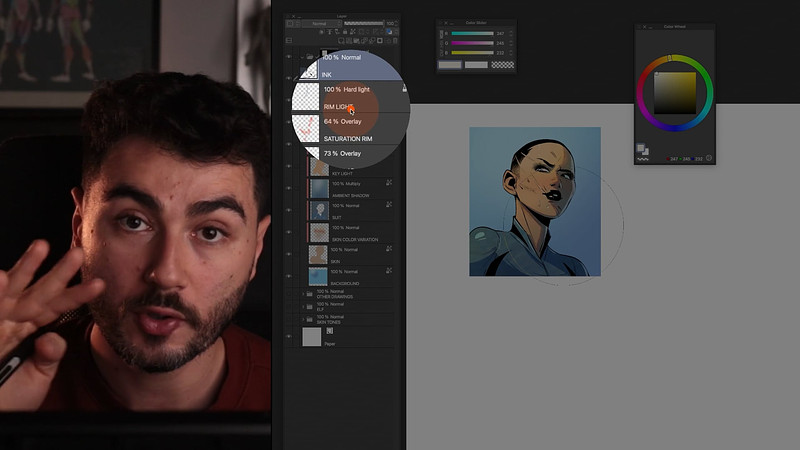
Task: Click the layer mask icon with white square
Action: click(380, 40)
